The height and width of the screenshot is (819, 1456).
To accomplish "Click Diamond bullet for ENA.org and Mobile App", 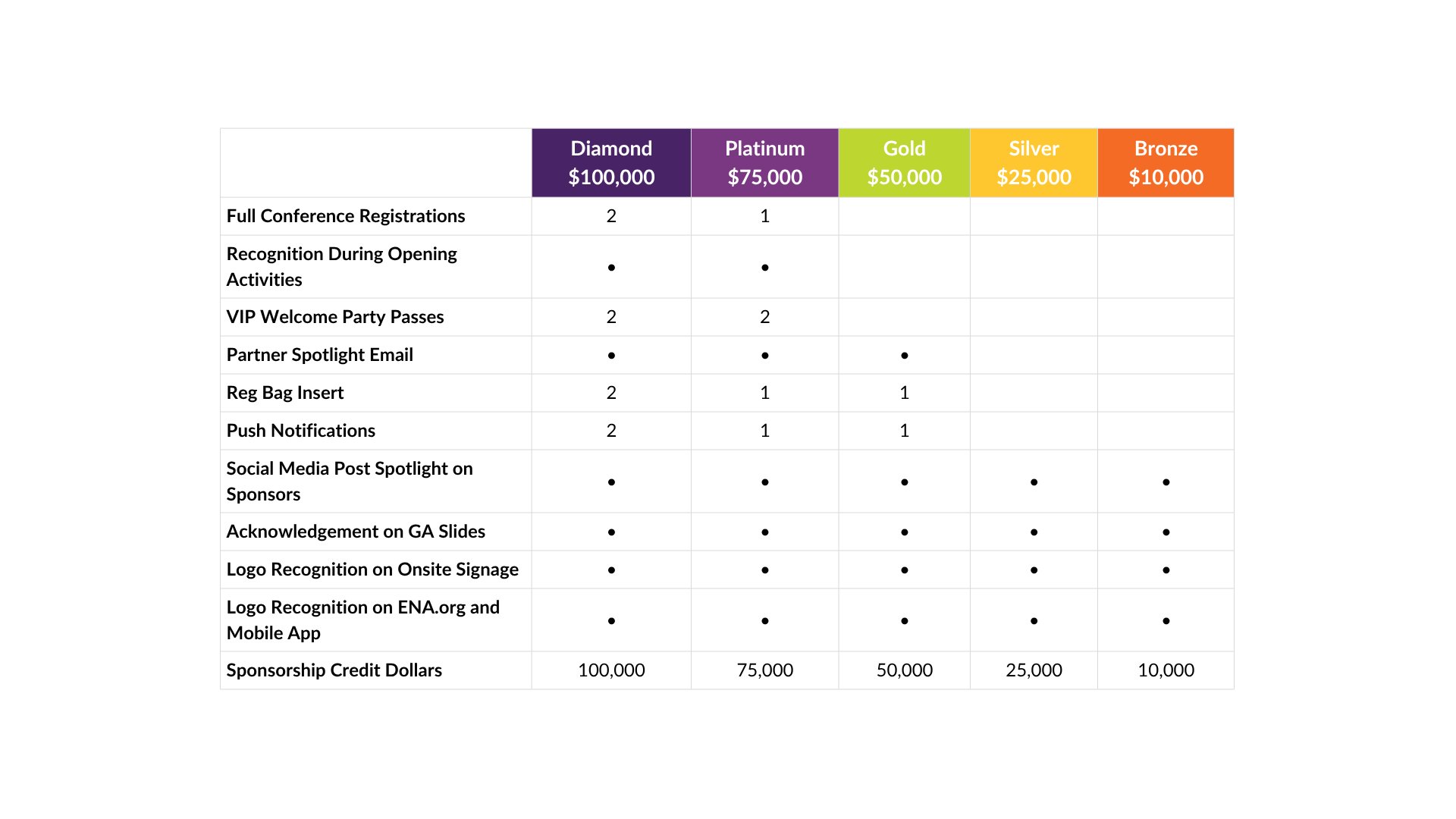I will [x=611, y=621].
